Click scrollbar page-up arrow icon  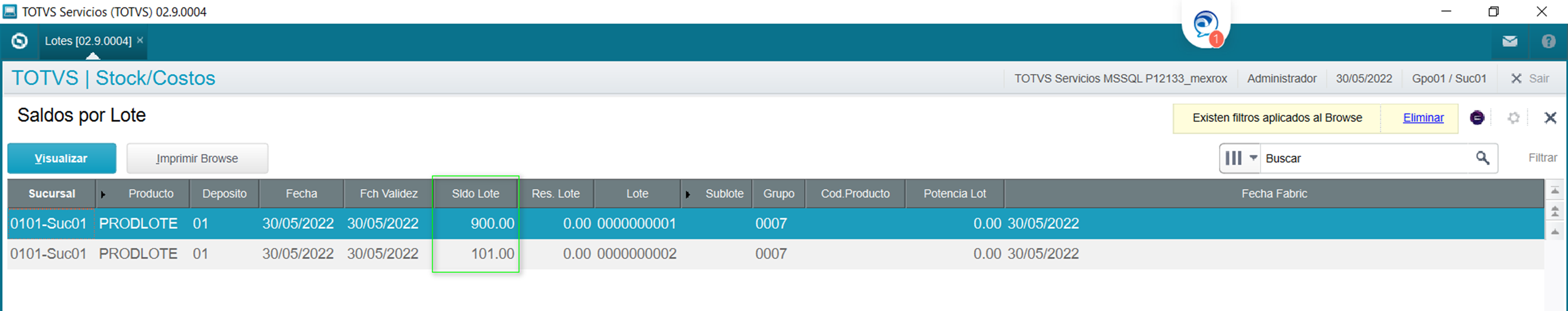coord(1554,211)
